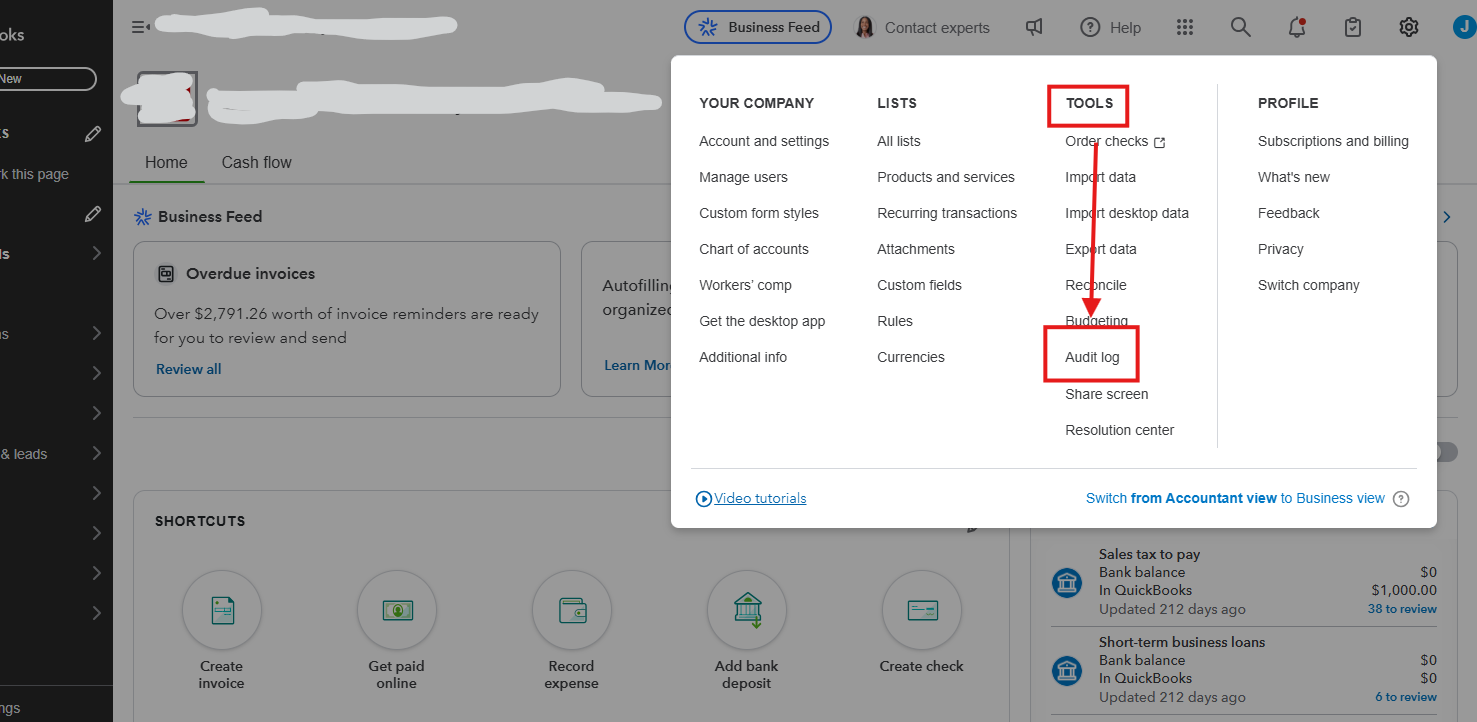
Task: Open Custom form styles
Action: click(759, 213)
